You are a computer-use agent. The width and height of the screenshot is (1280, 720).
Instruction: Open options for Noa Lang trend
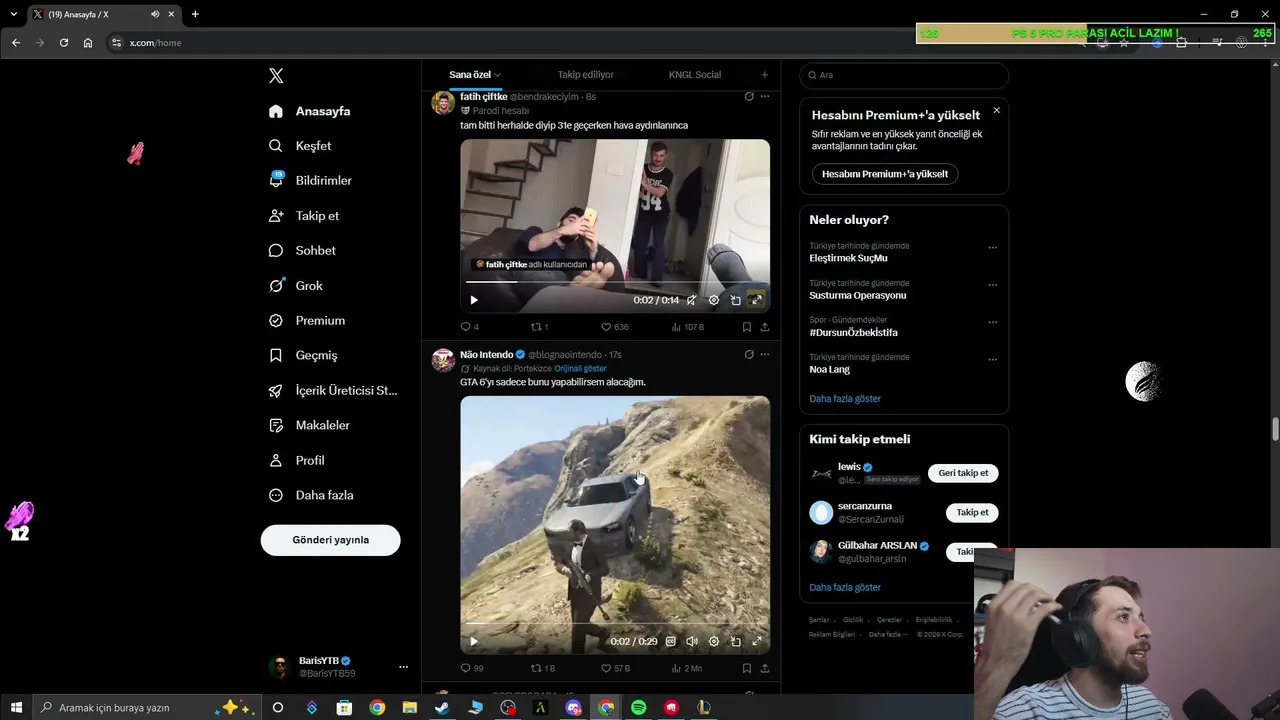993,360
